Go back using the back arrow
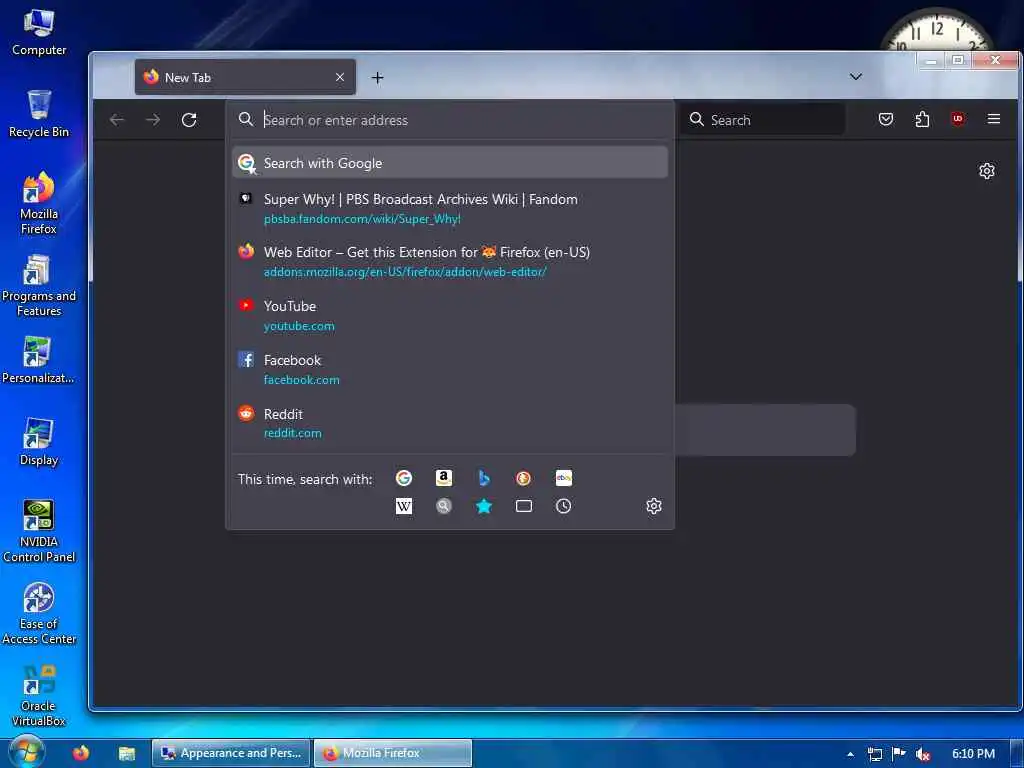 (x=117, y=120)
